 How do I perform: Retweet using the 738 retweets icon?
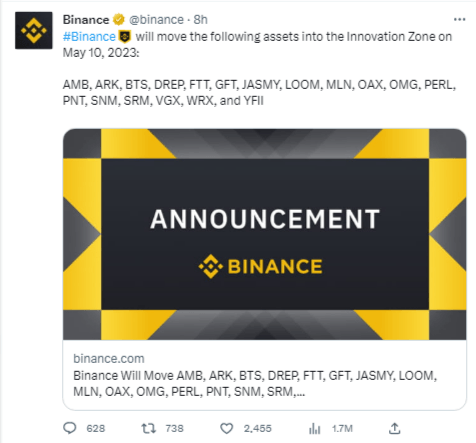click(x=148, y=428)
